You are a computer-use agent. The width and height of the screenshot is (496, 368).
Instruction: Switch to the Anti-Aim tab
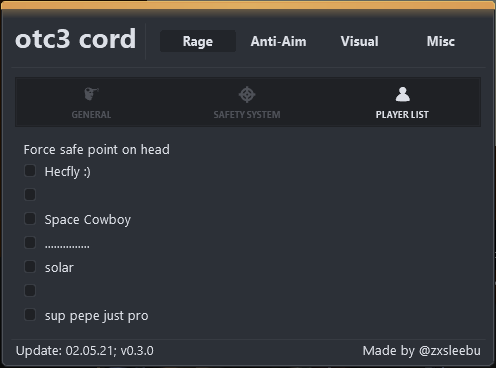point(279,41)
